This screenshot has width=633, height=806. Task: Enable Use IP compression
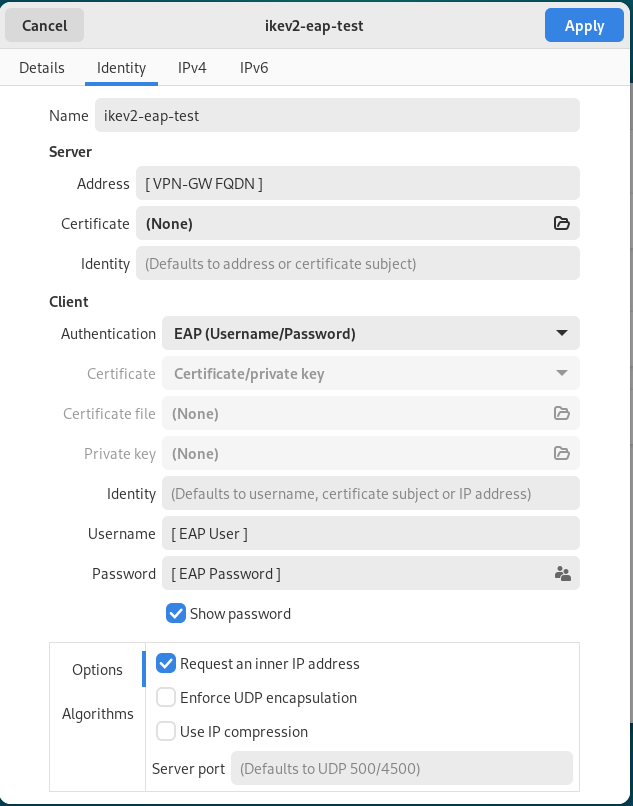pos(165,731)
